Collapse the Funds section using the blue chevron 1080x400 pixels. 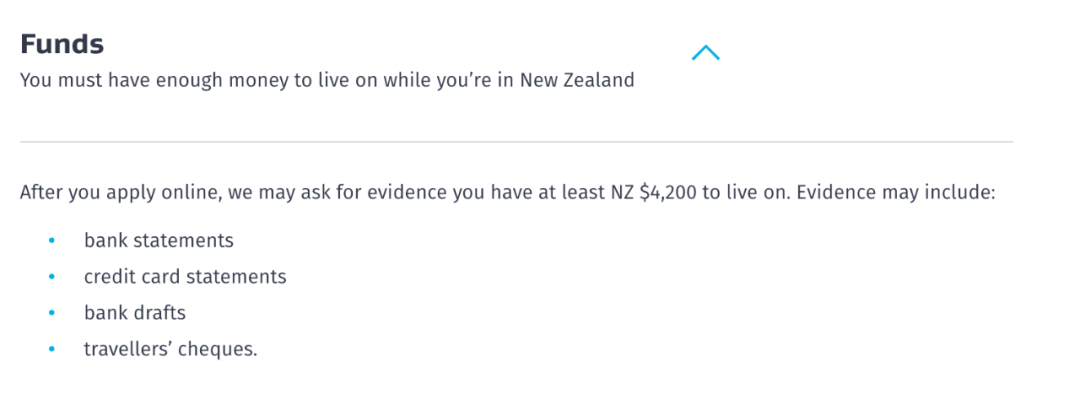[705, 53]
